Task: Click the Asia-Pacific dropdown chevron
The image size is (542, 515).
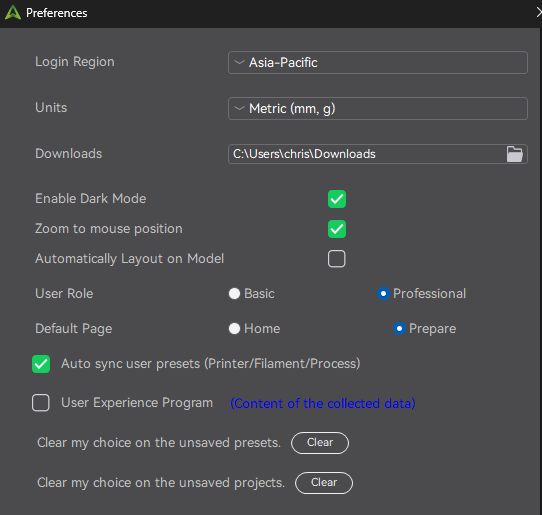Action: [239, 63]
